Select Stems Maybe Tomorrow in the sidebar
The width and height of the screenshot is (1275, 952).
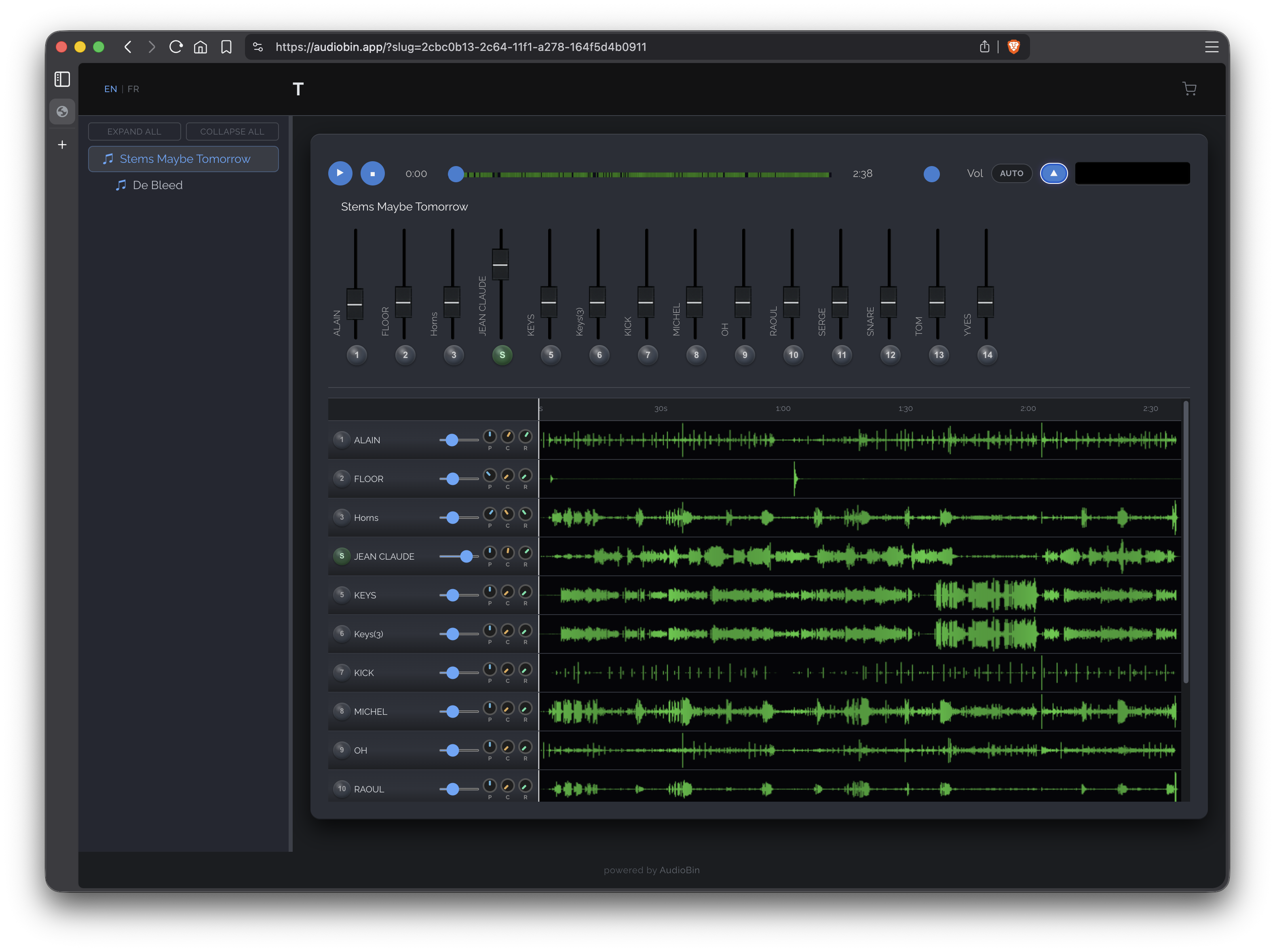(x=184, y=158)
